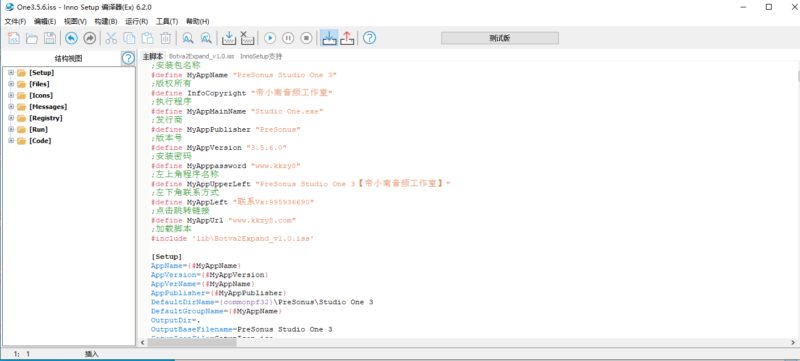Pause the running setup
The height and width of the screenshot is (361, 800).
pyautogui.click(x=288, y=38)
